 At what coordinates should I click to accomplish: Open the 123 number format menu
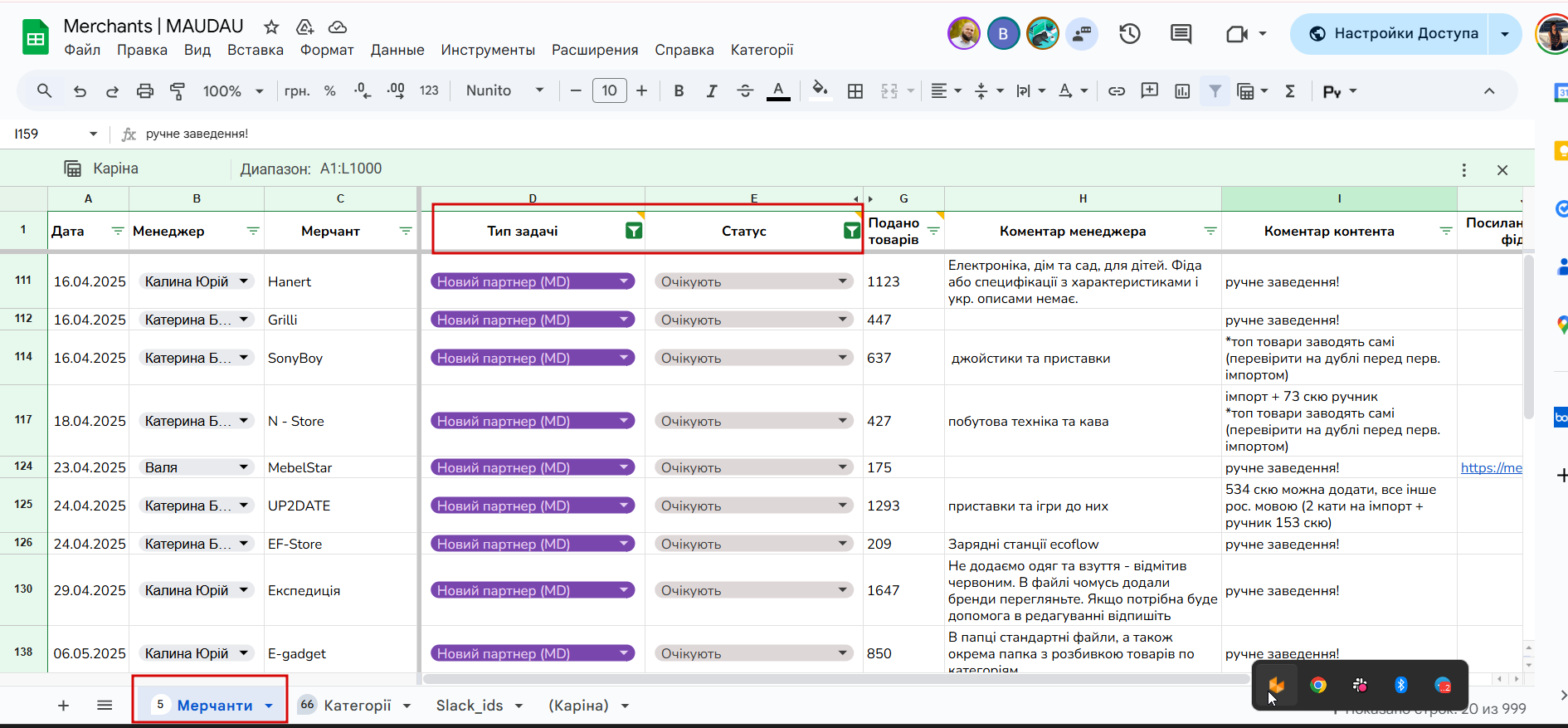(429, 91)
